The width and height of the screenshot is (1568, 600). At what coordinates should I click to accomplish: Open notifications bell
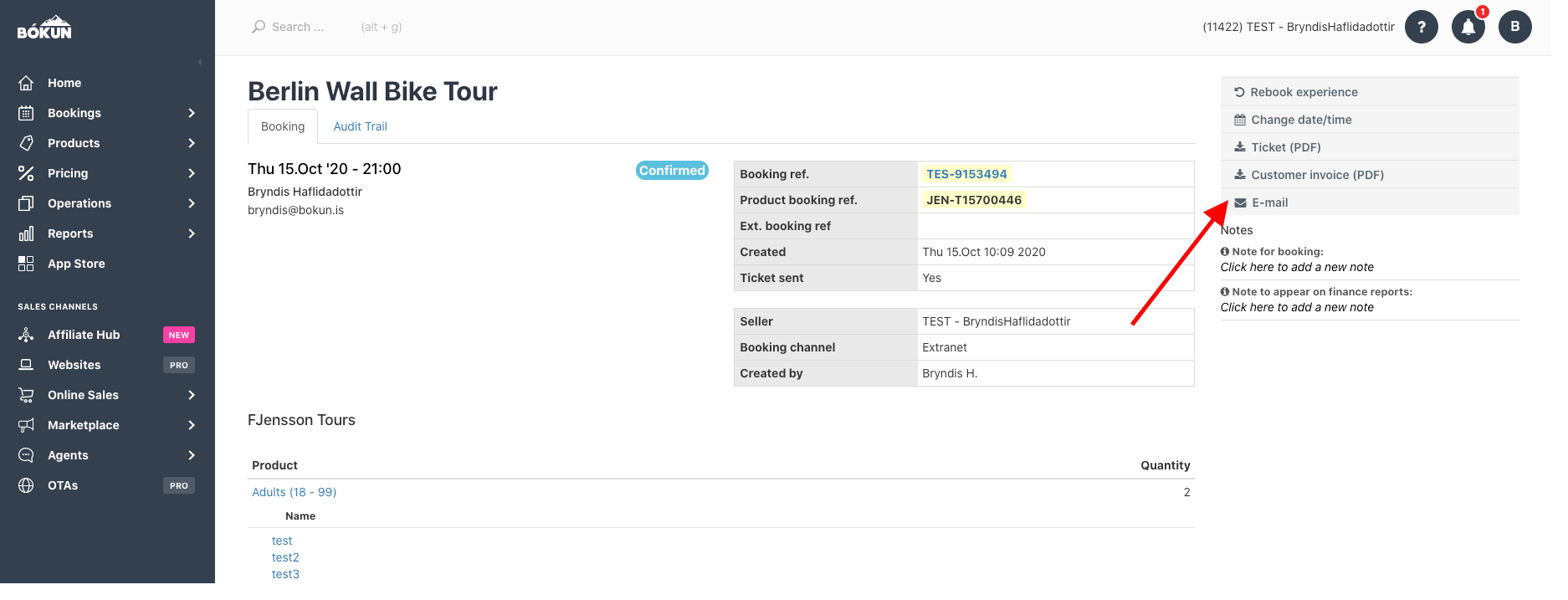1468,27
